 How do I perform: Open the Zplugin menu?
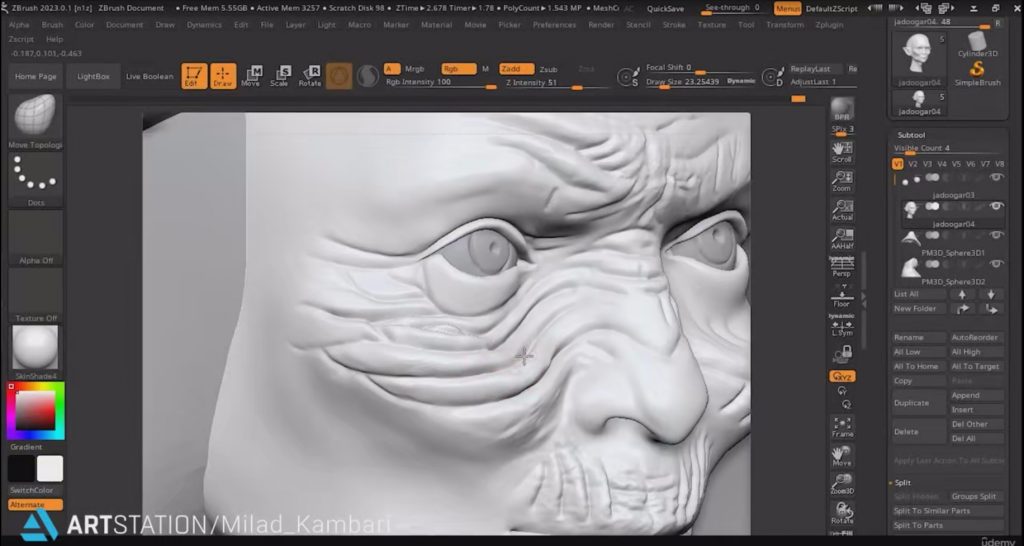click(x=829, y=25)
